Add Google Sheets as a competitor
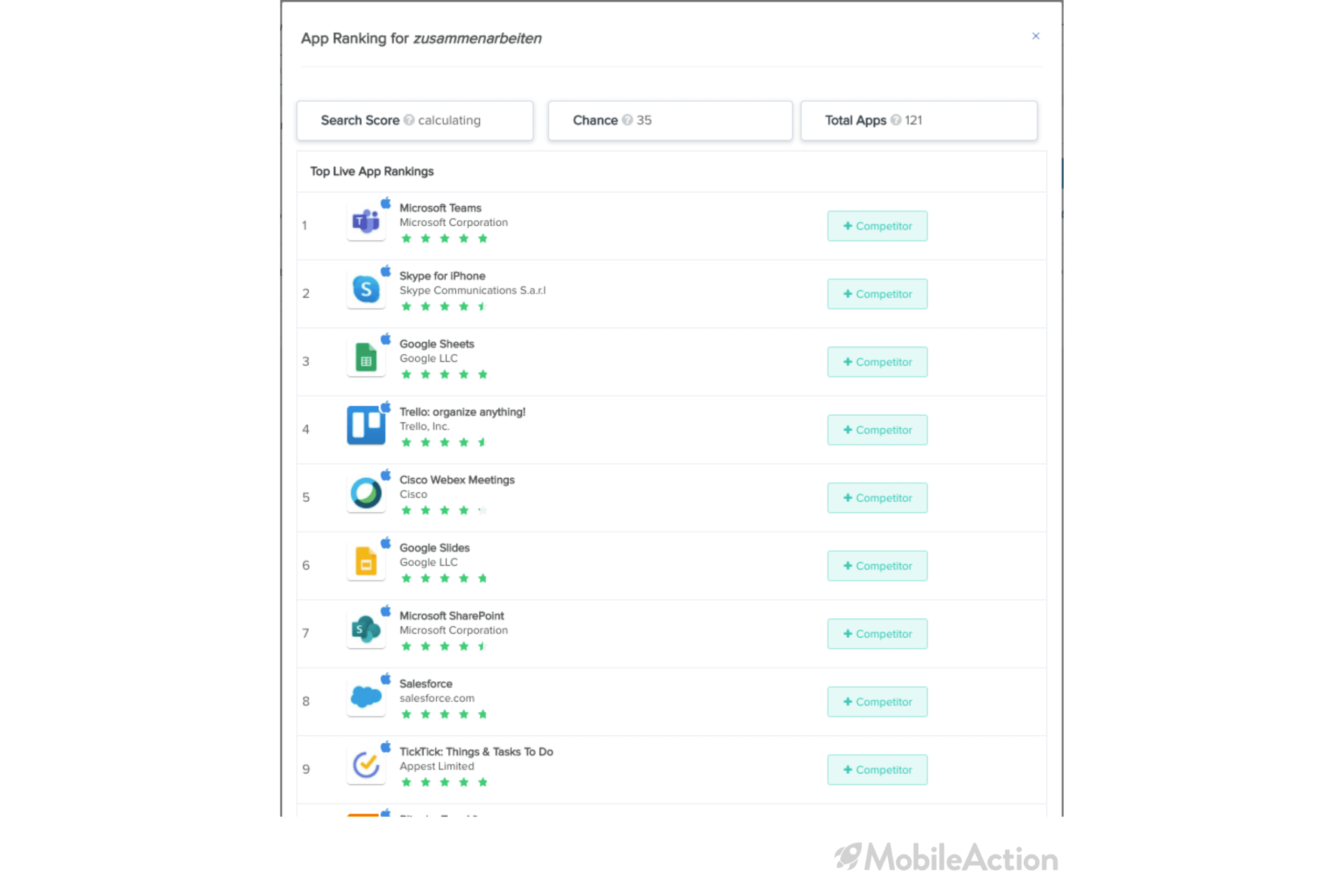 click(x=877, y=362)
